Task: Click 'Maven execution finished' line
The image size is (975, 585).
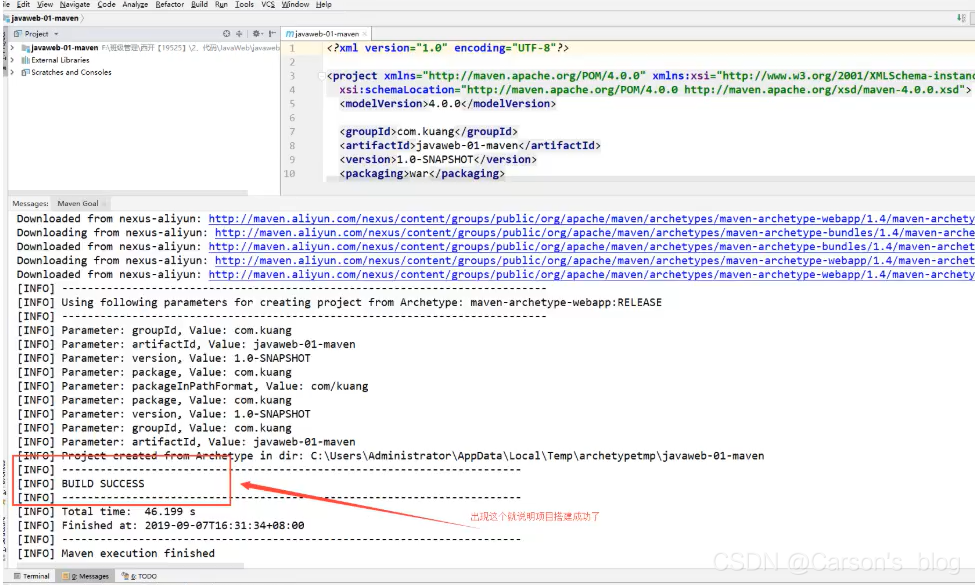Action: coord(116,553)
